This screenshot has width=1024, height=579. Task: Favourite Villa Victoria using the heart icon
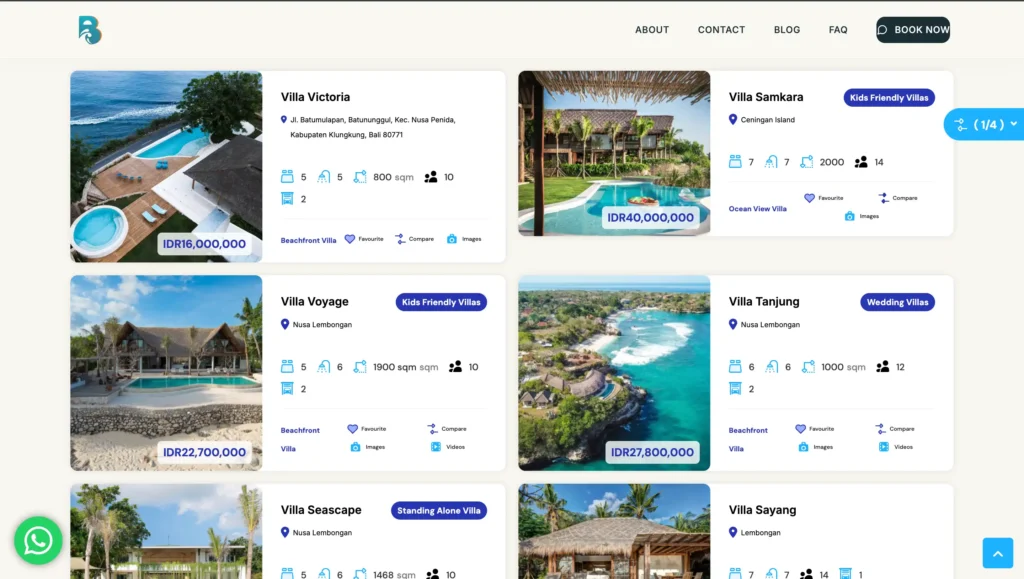[x=350, y=239]
